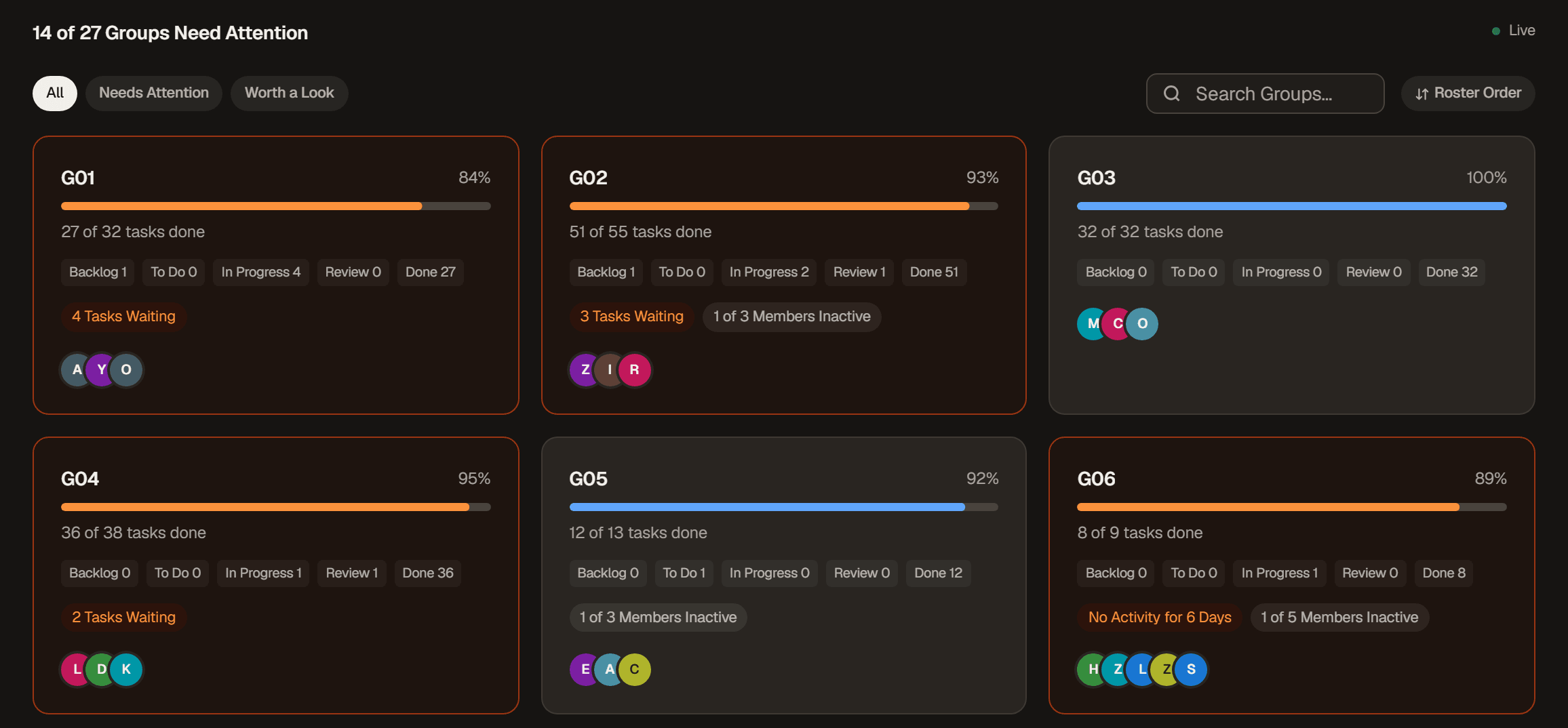This screenshot has height=728, width=1568.
Task: Click the 27 of 32 tasks done text
Action: click(x=133, y=232)
